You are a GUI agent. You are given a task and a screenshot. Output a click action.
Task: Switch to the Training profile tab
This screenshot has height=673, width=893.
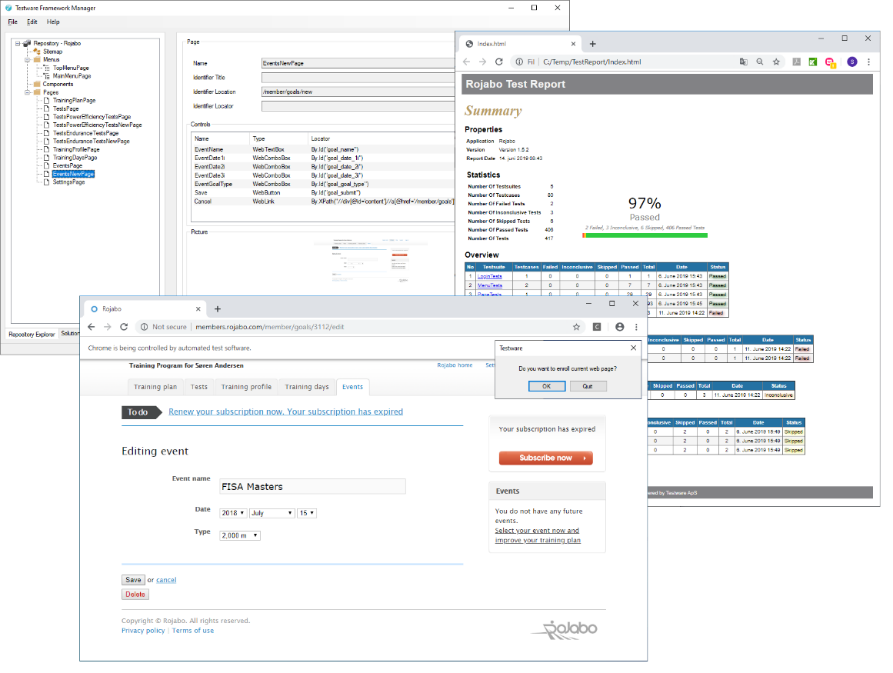pos(246,387)
